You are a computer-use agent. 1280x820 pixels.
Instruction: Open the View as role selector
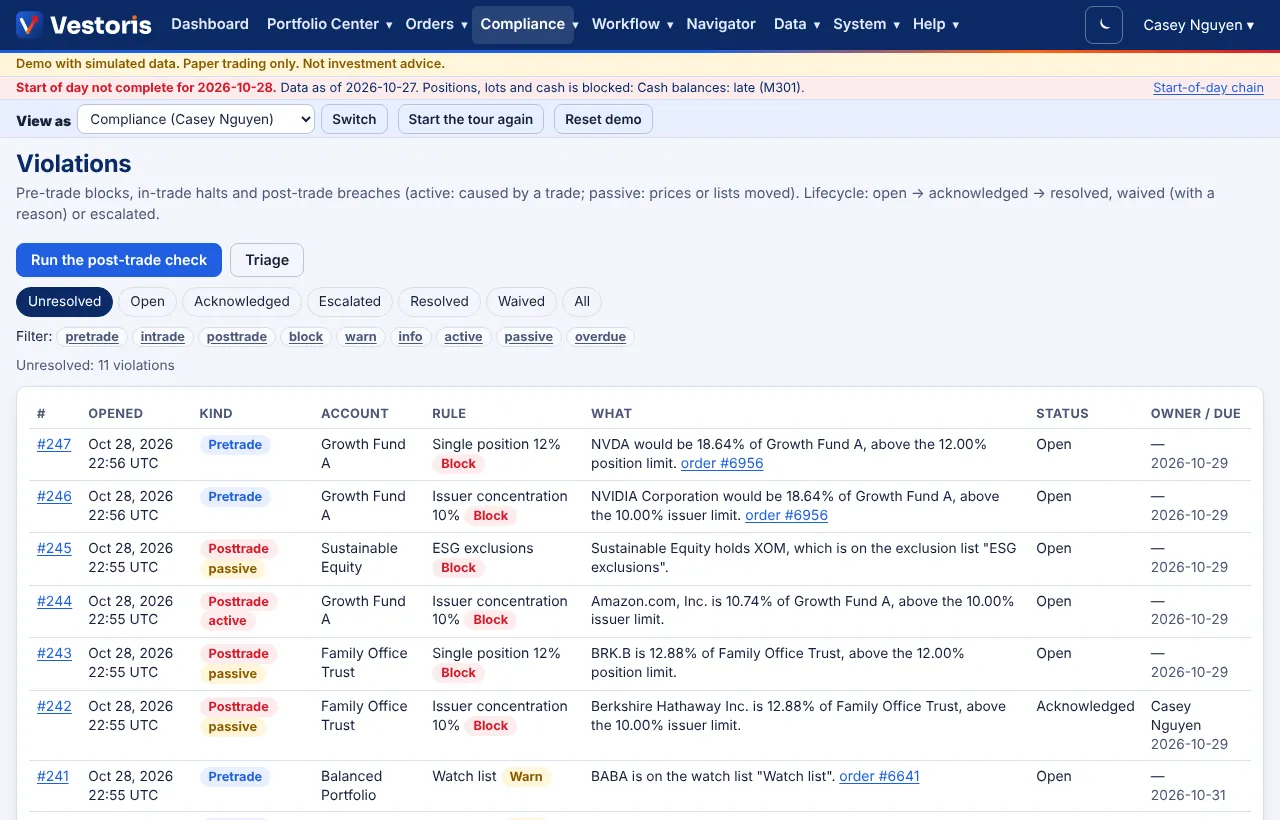tap(196, 119)
